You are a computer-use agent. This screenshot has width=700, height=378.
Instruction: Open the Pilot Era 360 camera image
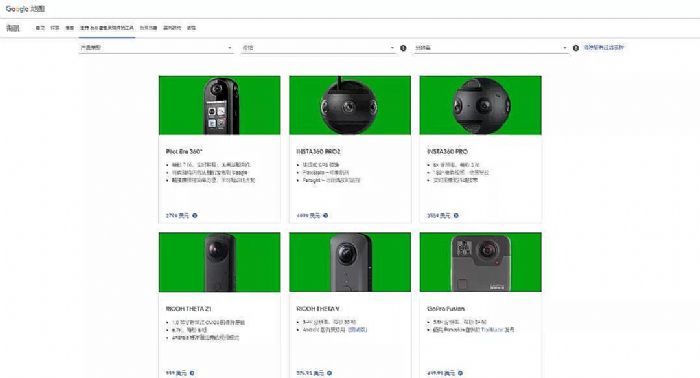tap(220, 105)
